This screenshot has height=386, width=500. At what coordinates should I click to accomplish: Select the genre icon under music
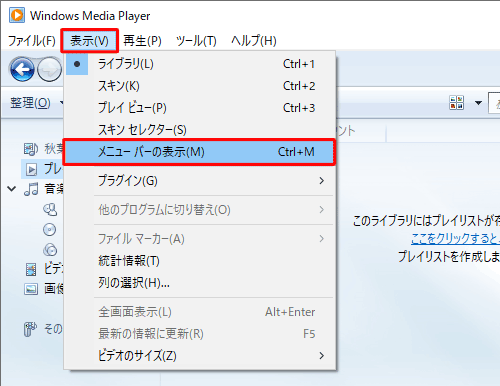50,250
